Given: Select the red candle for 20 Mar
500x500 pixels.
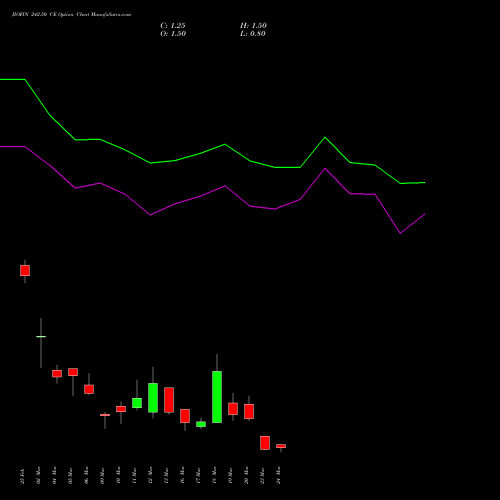Looking at the screenshot, I should pos(249,411).
